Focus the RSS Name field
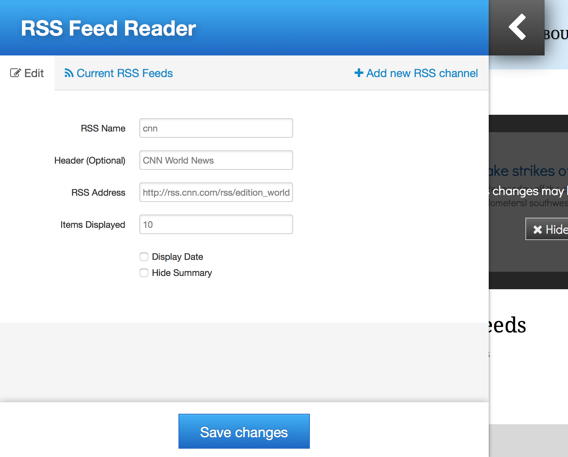The image size is (568, 457). (216, 128)
